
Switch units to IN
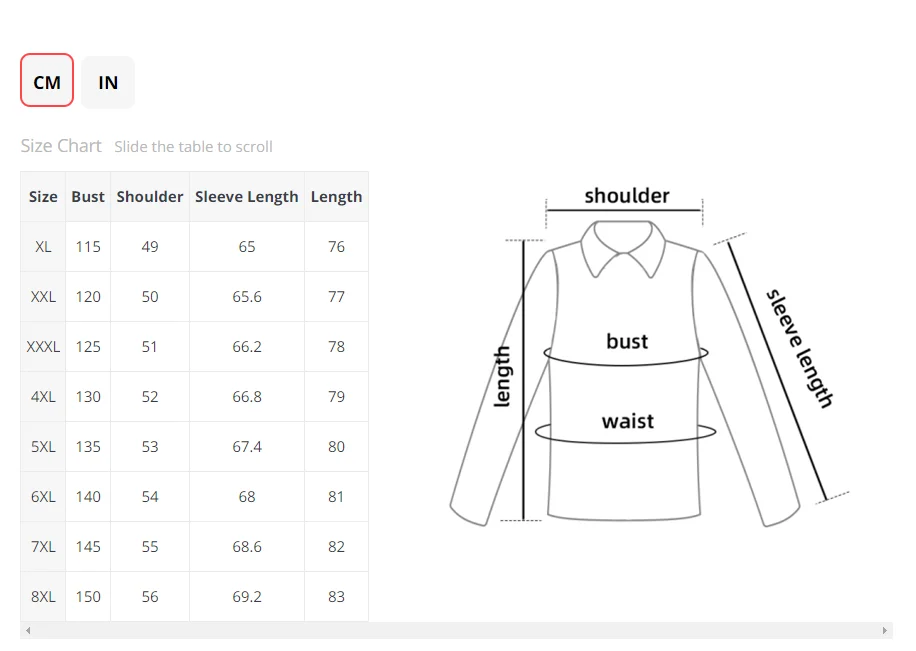click(108, 82)
